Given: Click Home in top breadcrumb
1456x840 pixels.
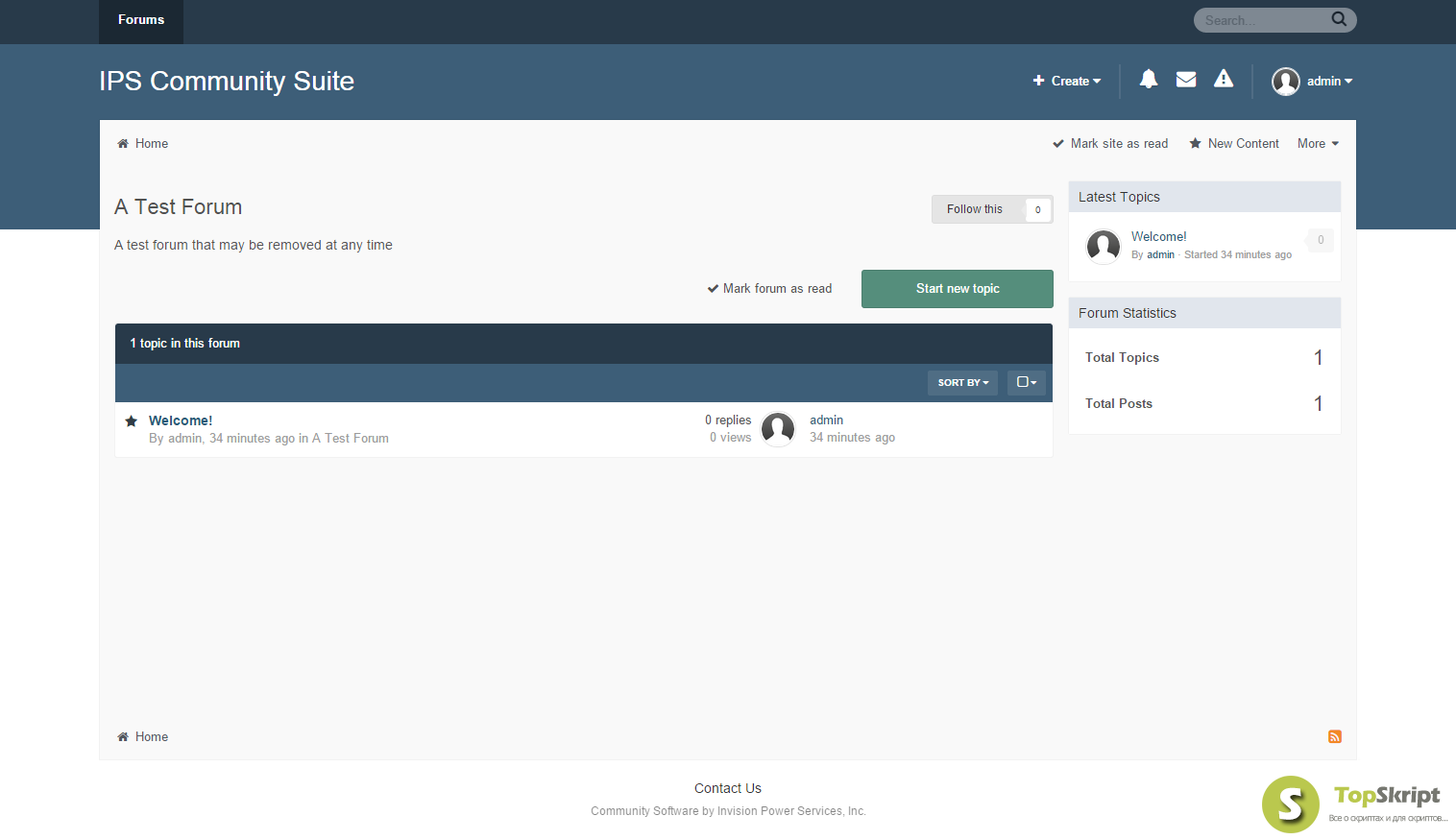Looking at the screenshot, I should [152, 144].
